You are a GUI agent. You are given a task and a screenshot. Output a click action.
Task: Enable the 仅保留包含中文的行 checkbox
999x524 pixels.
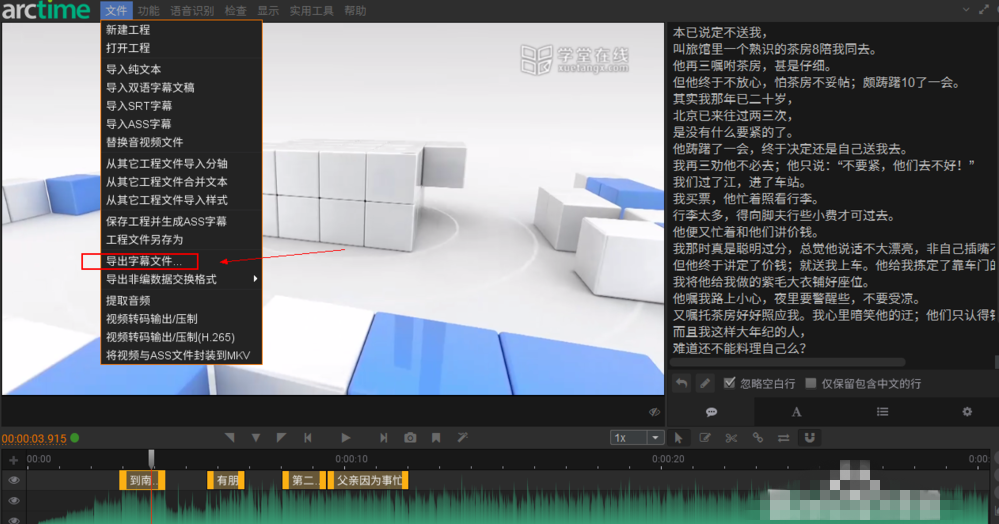pos(811,383)
